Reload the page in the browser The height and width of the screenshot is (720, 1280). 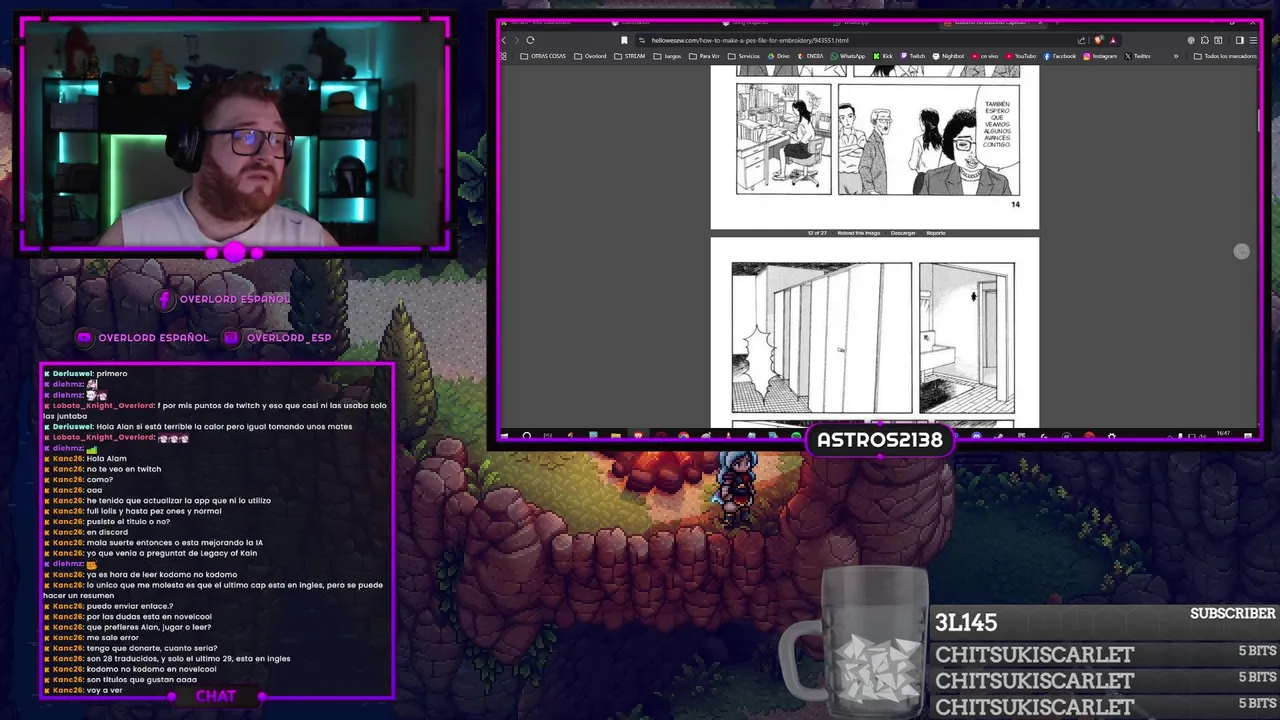pyautogui.click(x=530, y=40)
